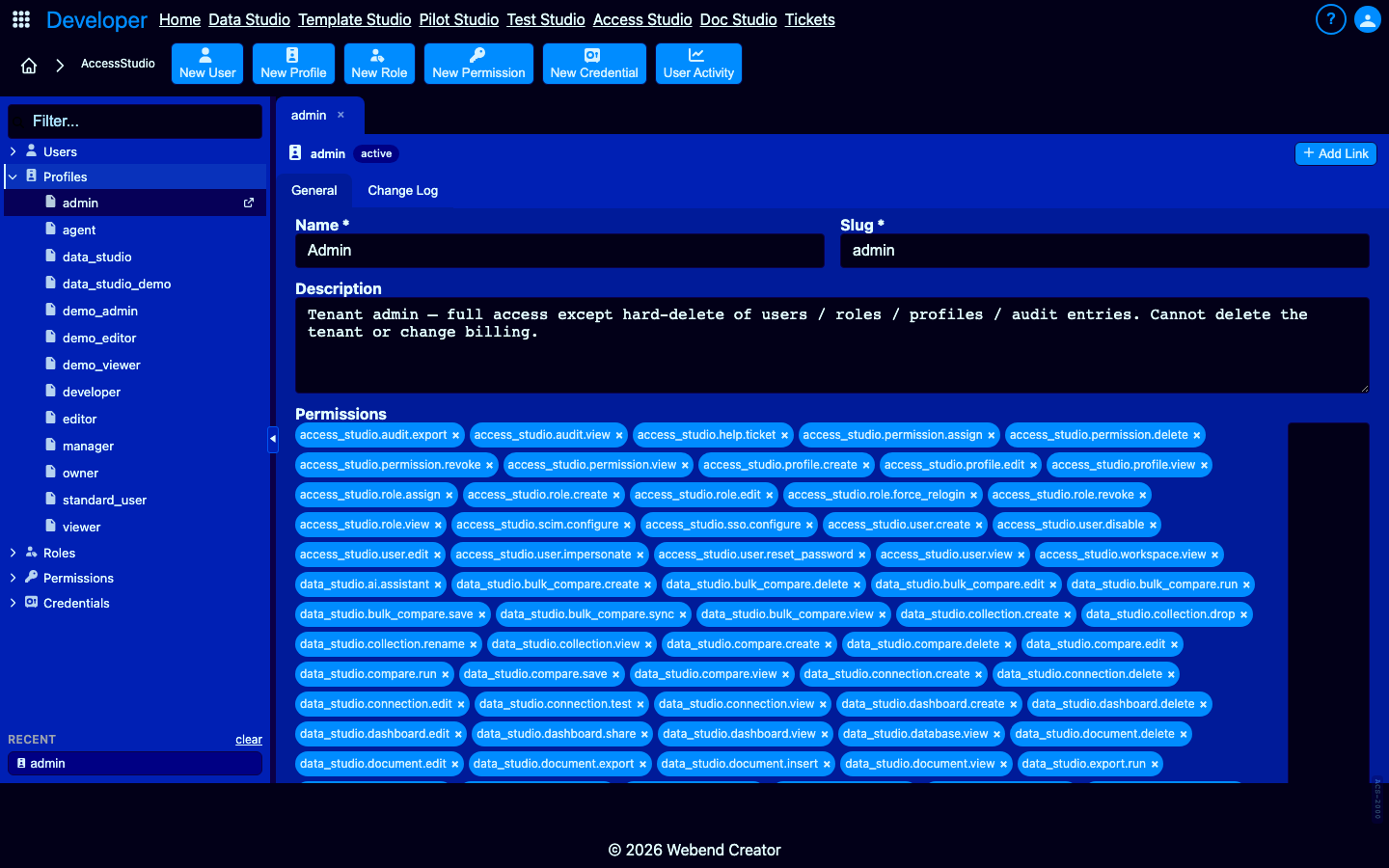Image resolution: width=1389 pixels, height=868 pixels.
Task: Collapse the Profiles tree node
Action: (x=13, y=176)
